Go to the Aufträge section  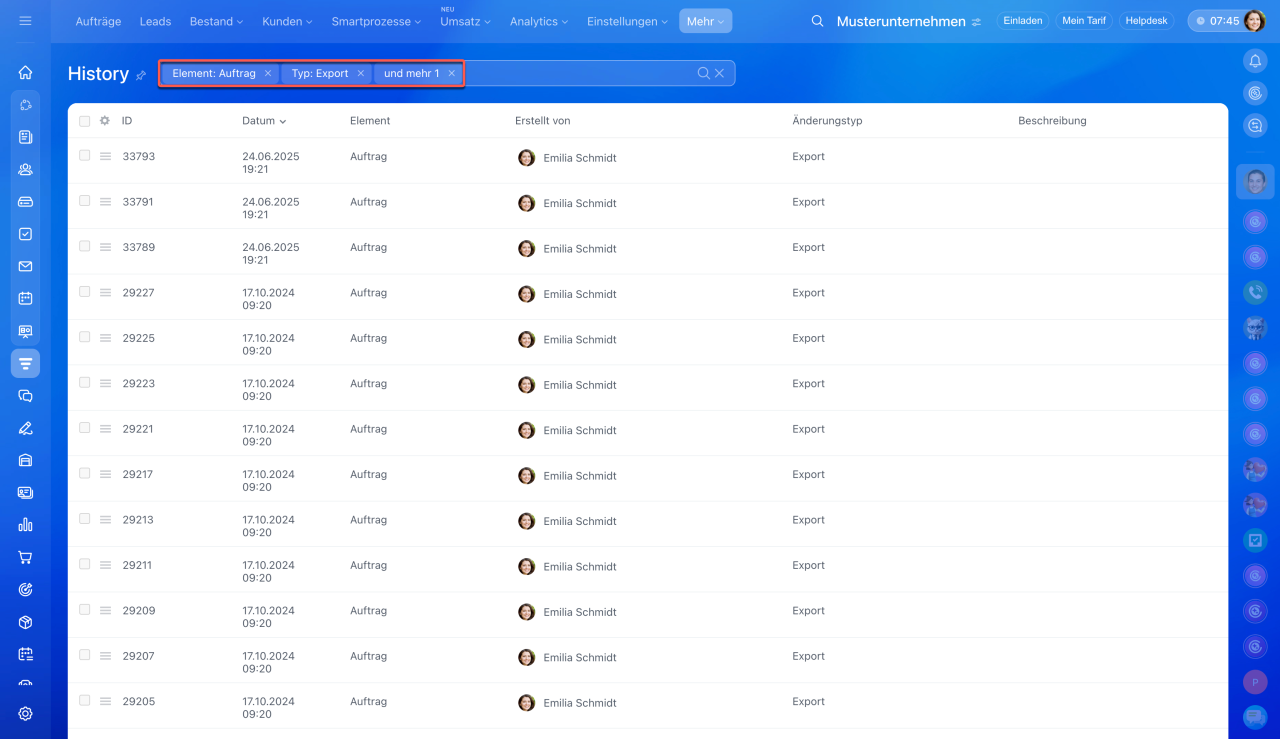98,21
